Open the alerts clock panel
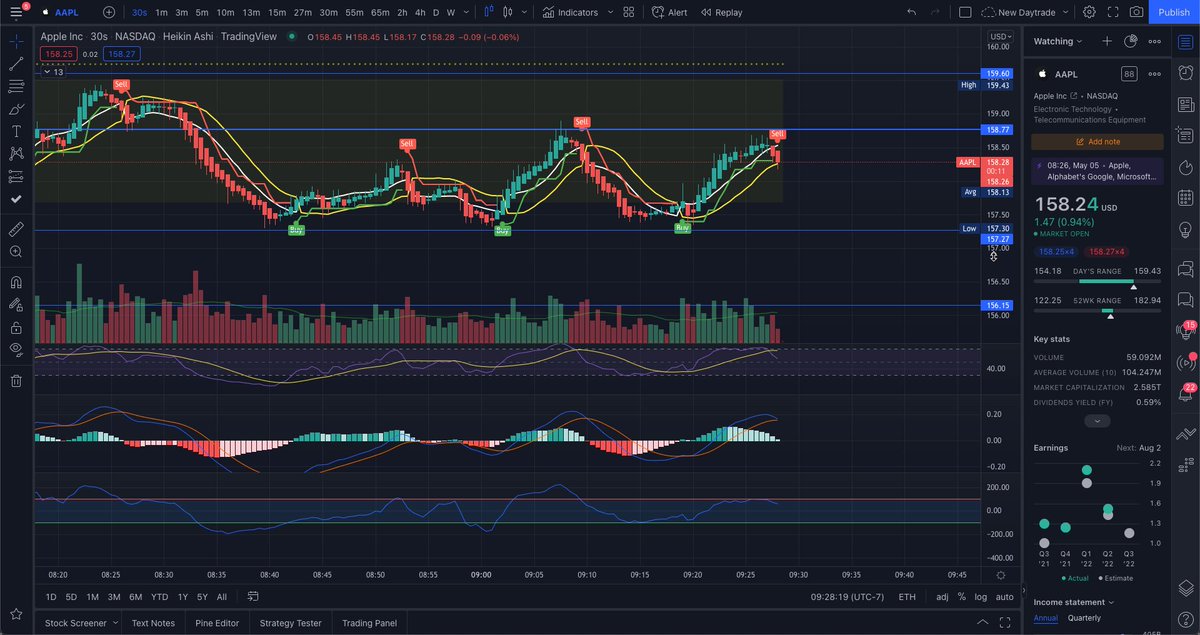 click(x=1185, y=73)
